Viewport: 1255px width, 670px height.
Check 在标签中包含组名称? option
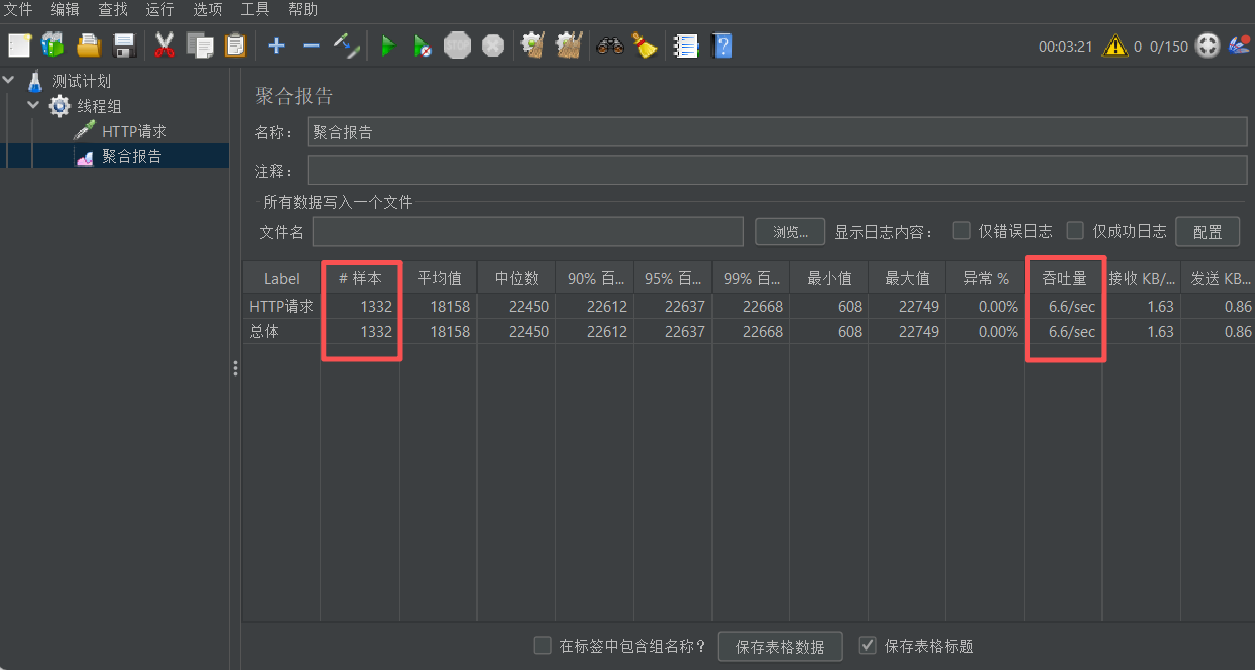pyautogui.click(x=542, y=646)
